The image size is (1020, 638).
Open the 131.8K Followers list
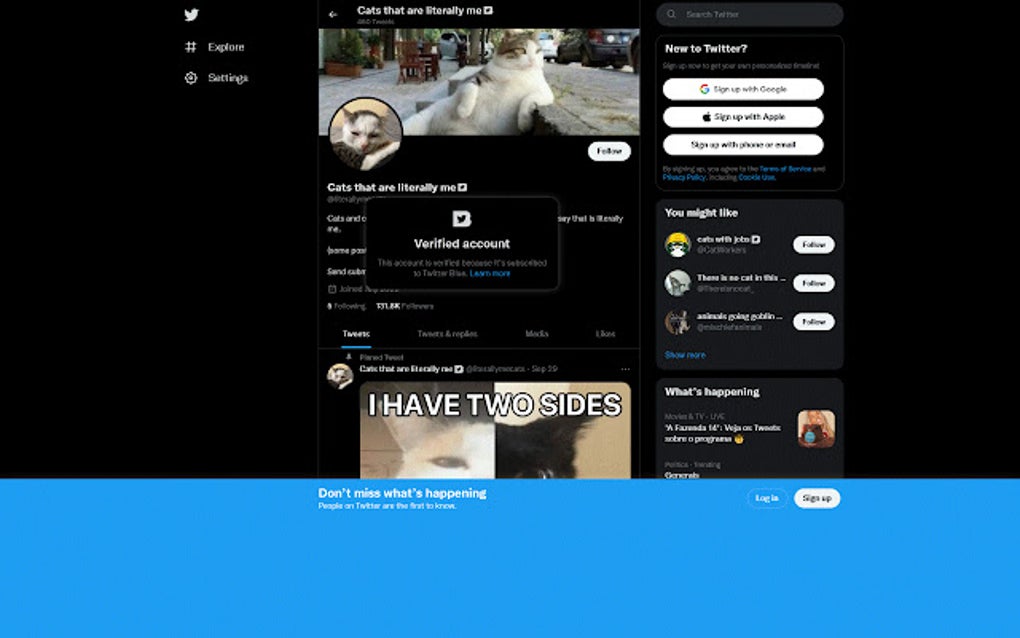pos(405,306)
